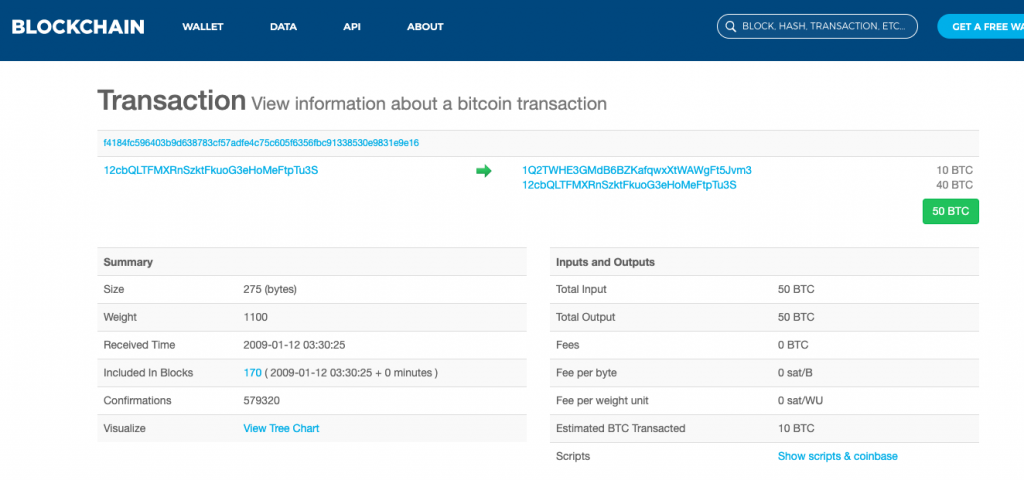Open the block 170 link
The height and width of the screenshot is (480, 1024).
click(x=252, y=373)
